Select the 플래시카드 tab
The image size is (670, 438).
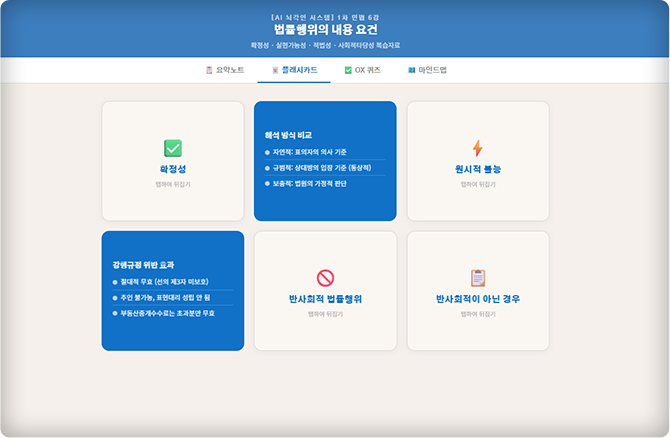pos(294,70)
